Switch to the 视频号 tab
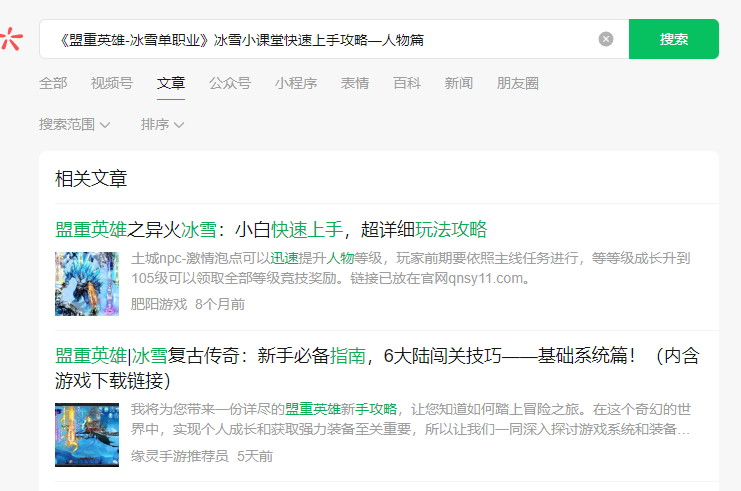The width and height of the screenshot is (741, 491). click(112, 84)
